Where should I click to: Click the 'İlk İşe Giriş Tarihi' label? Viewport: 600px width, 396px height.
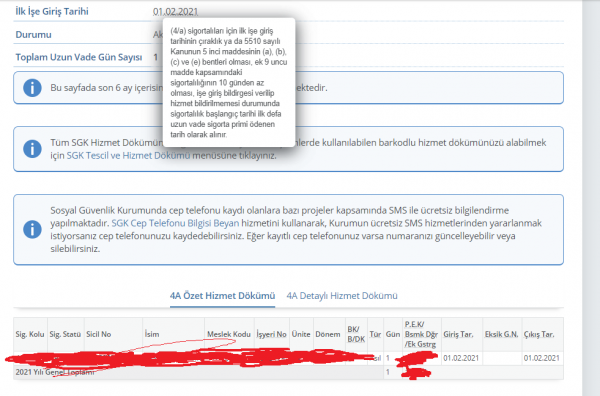(x=52, y=11)
